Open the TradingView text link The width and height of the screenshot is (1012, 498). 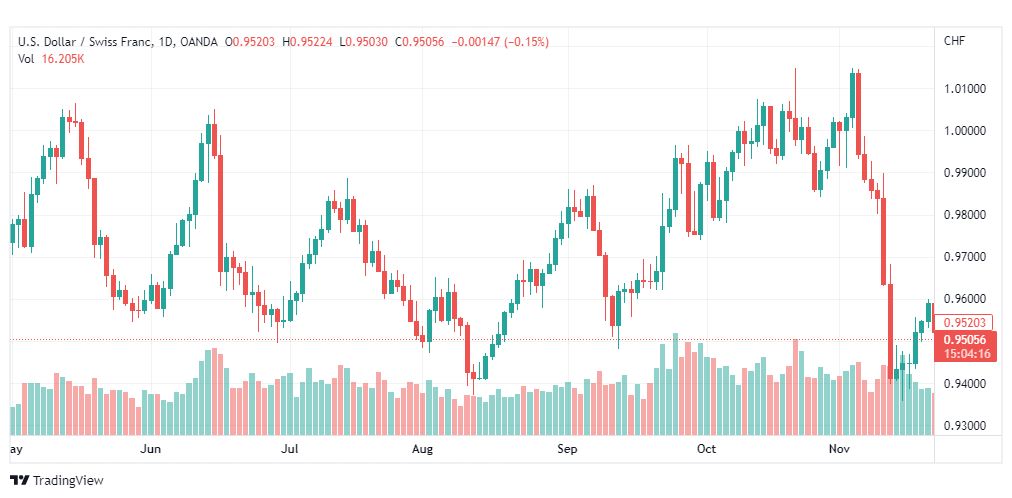68,481
